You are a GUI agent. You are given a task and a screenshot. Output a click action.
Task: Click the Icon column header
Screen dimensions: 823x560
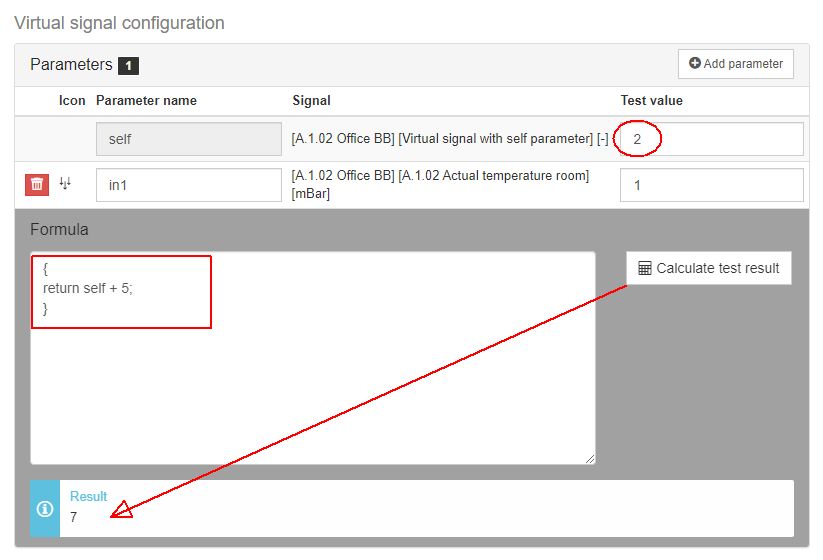[x=72, y=101]
